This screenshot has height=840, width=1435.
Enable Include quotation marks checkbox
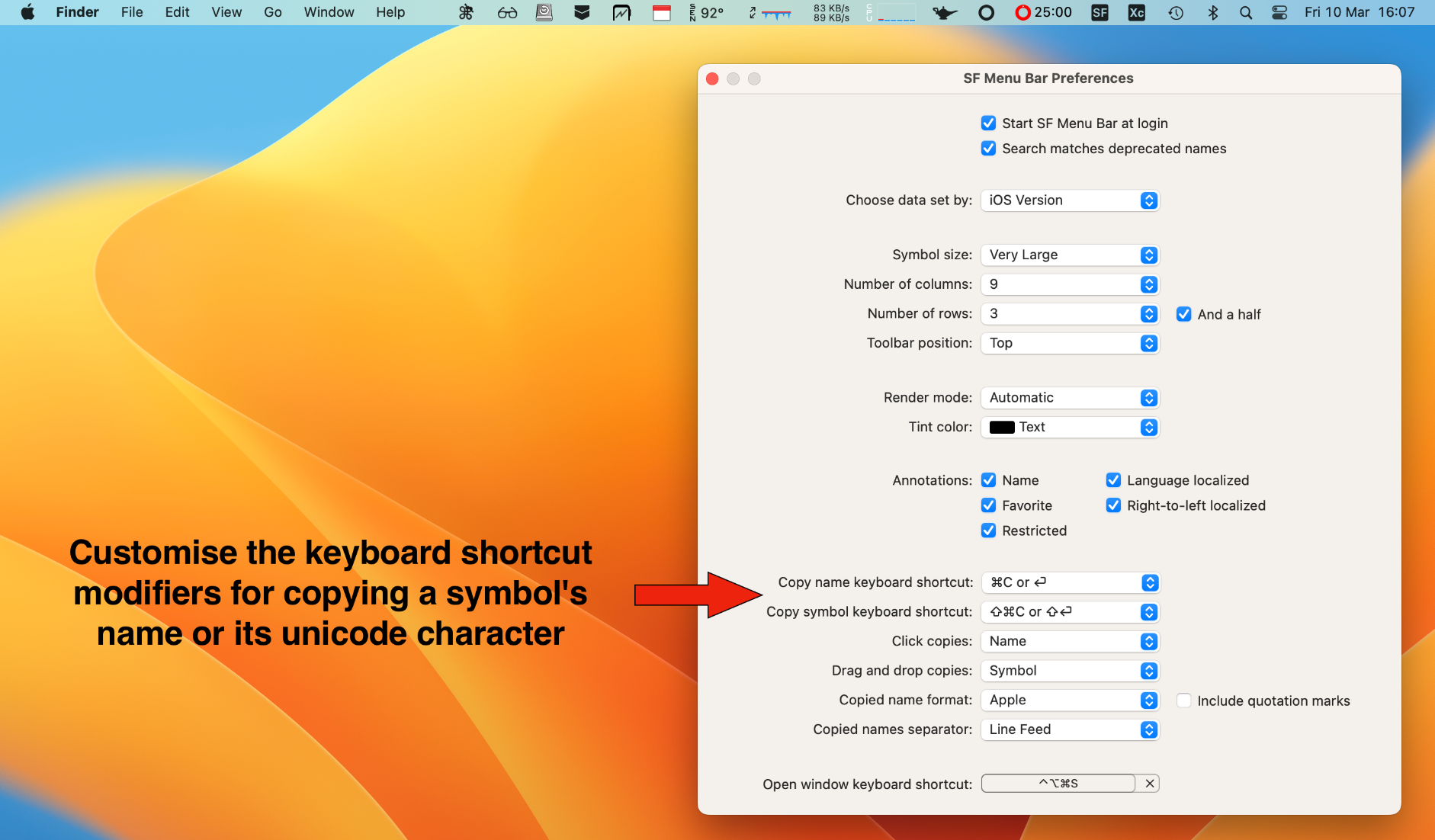coord(1183,701)
